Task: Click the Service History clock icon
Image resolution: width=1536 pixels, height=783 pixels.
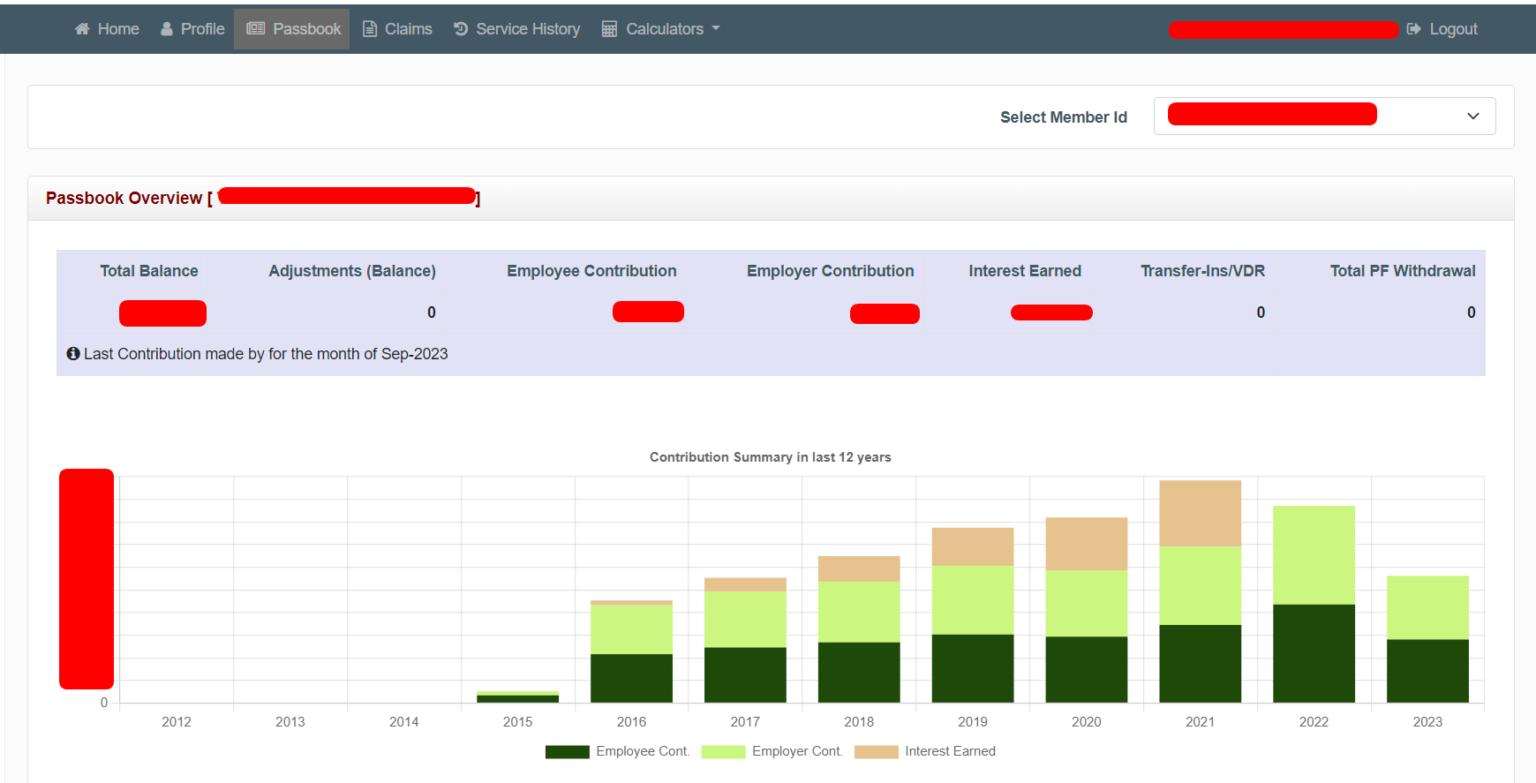Action: [x=460, y=29]
